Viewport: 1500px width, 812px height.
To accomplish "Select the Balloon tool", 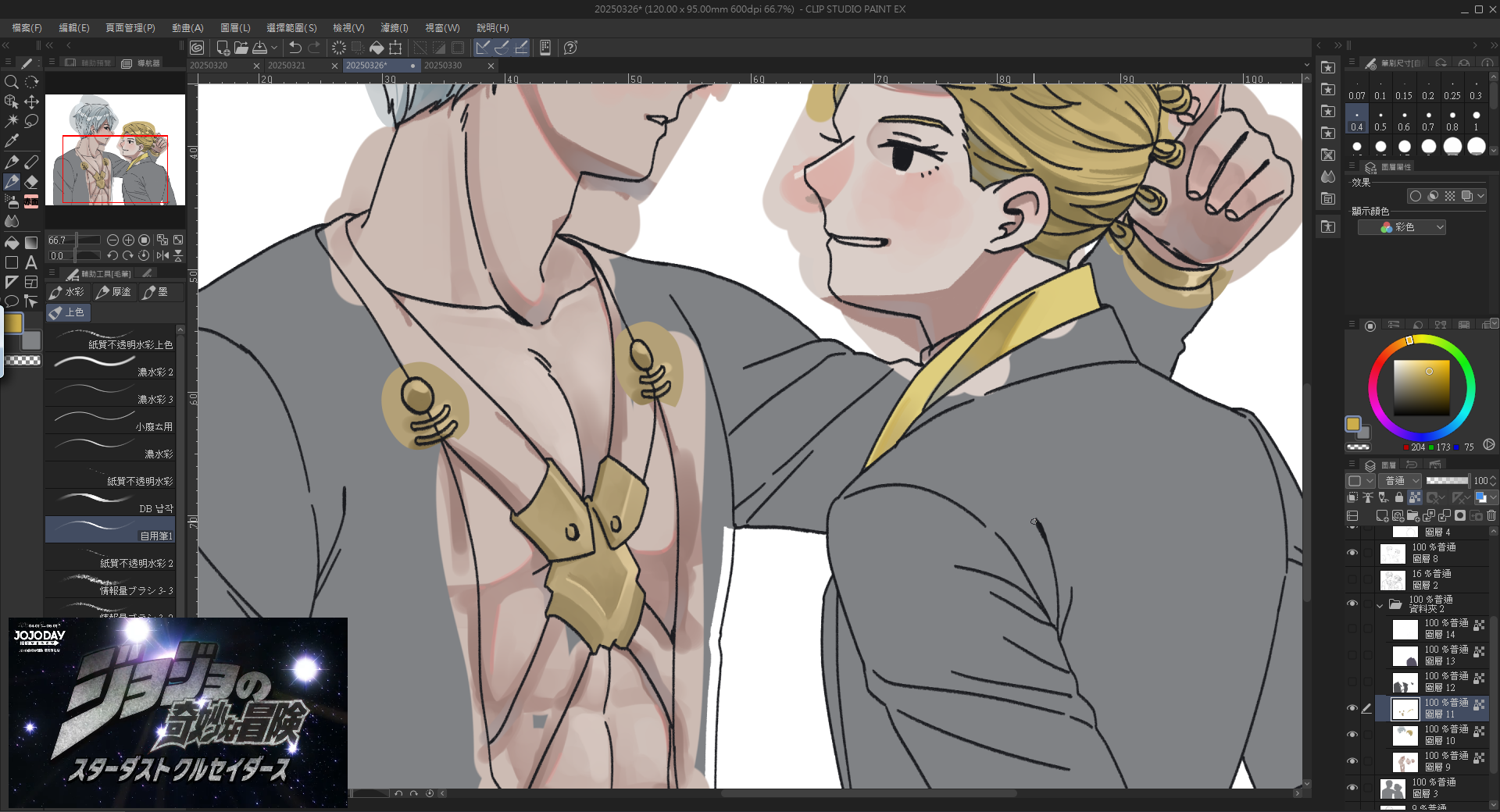I will (12, 301).
